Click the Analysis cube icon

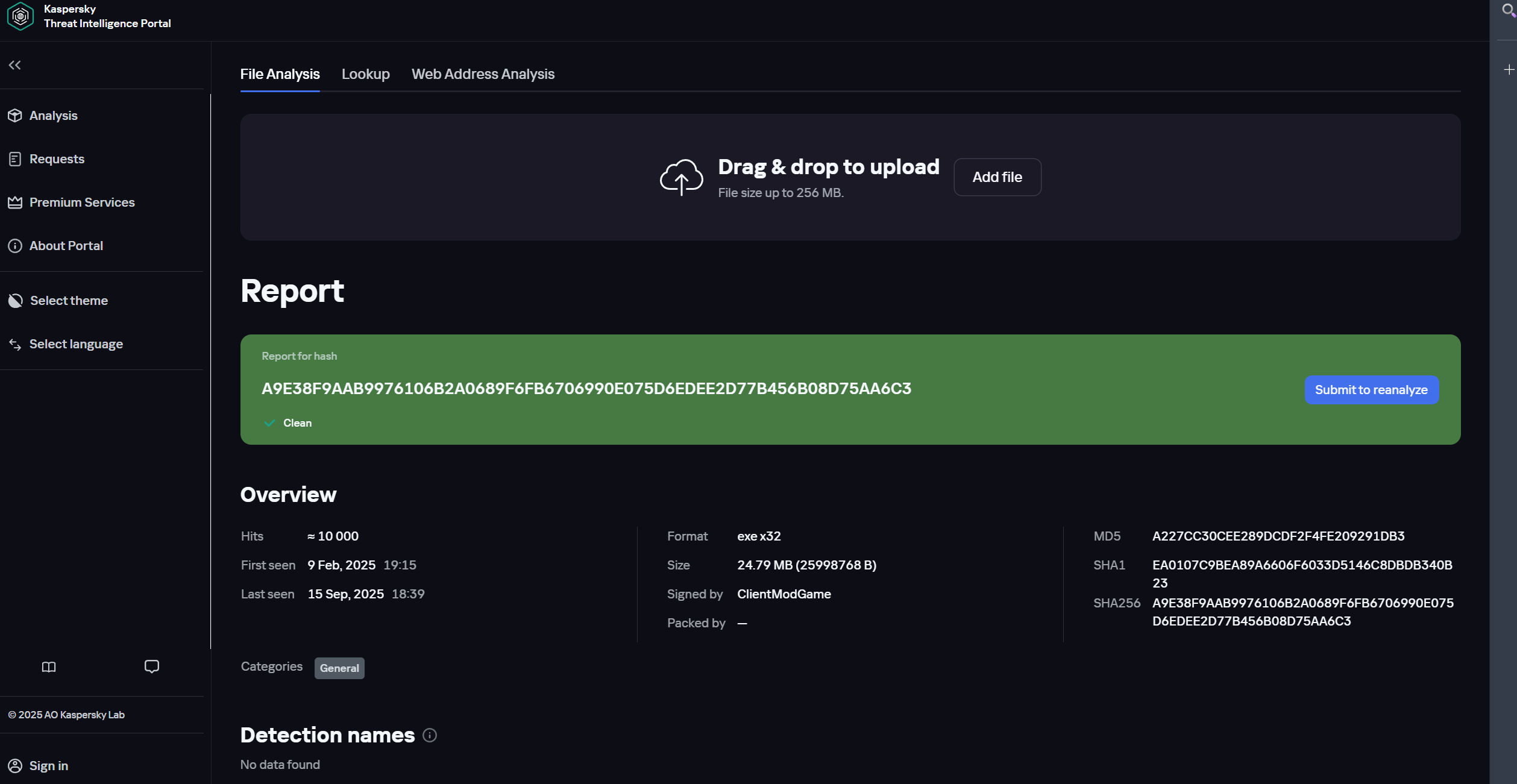(15, 116)
